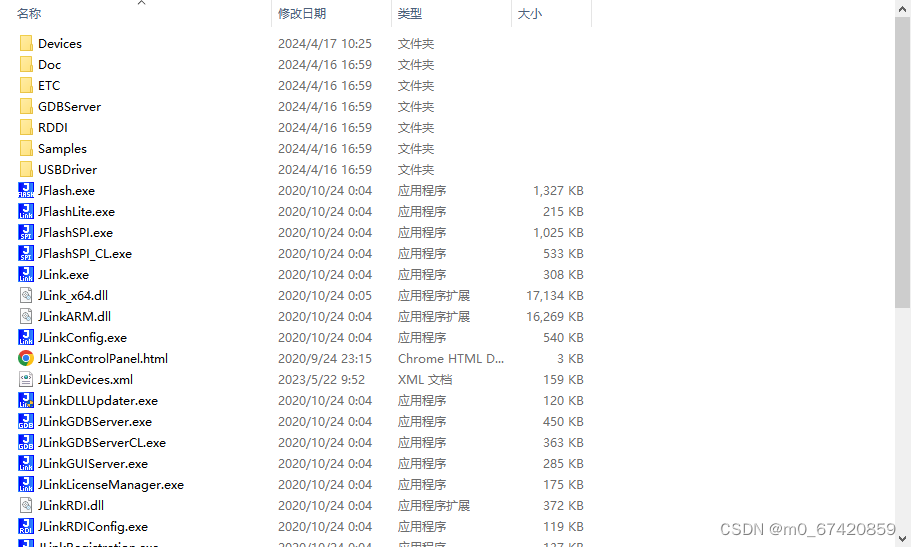Click the JFlashSPI_CL.exe application icon
Screen dimensions: 911x547
click(26, 253)
